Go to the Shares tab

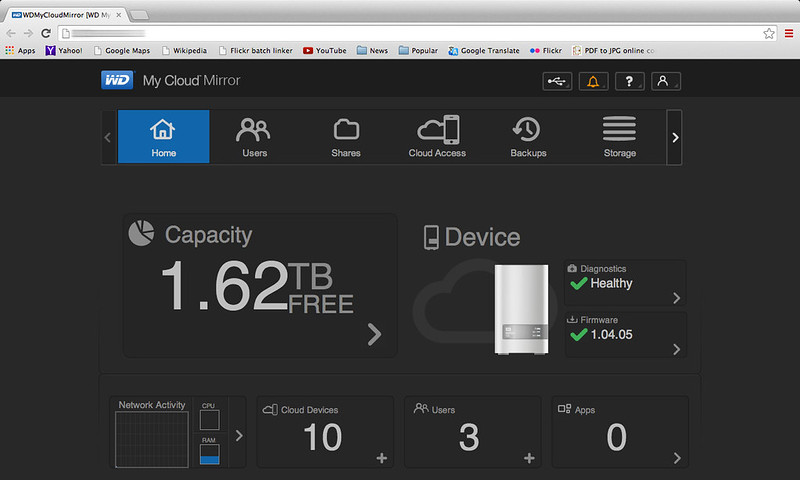coord(346,137)
